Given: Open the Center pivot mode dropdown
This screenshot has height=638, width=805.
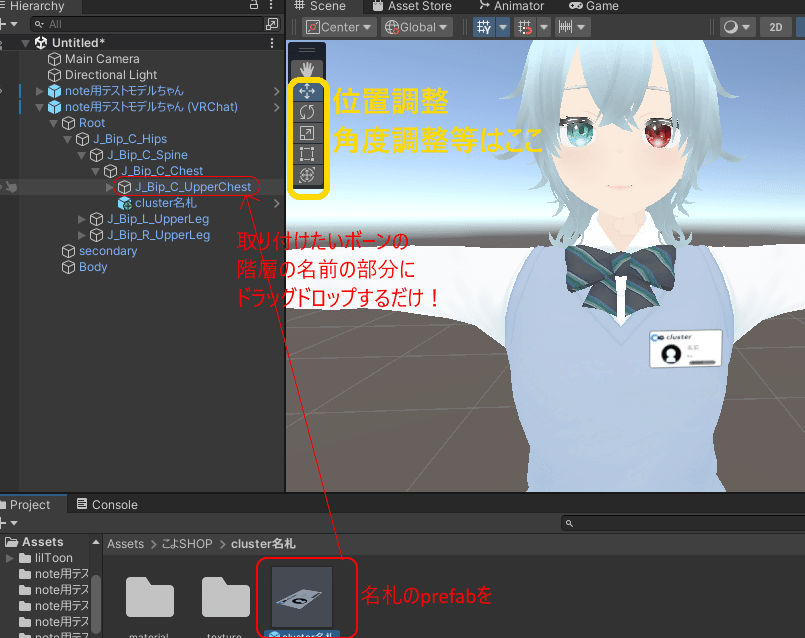Looking at the screenshot, I should coord(339,27).
